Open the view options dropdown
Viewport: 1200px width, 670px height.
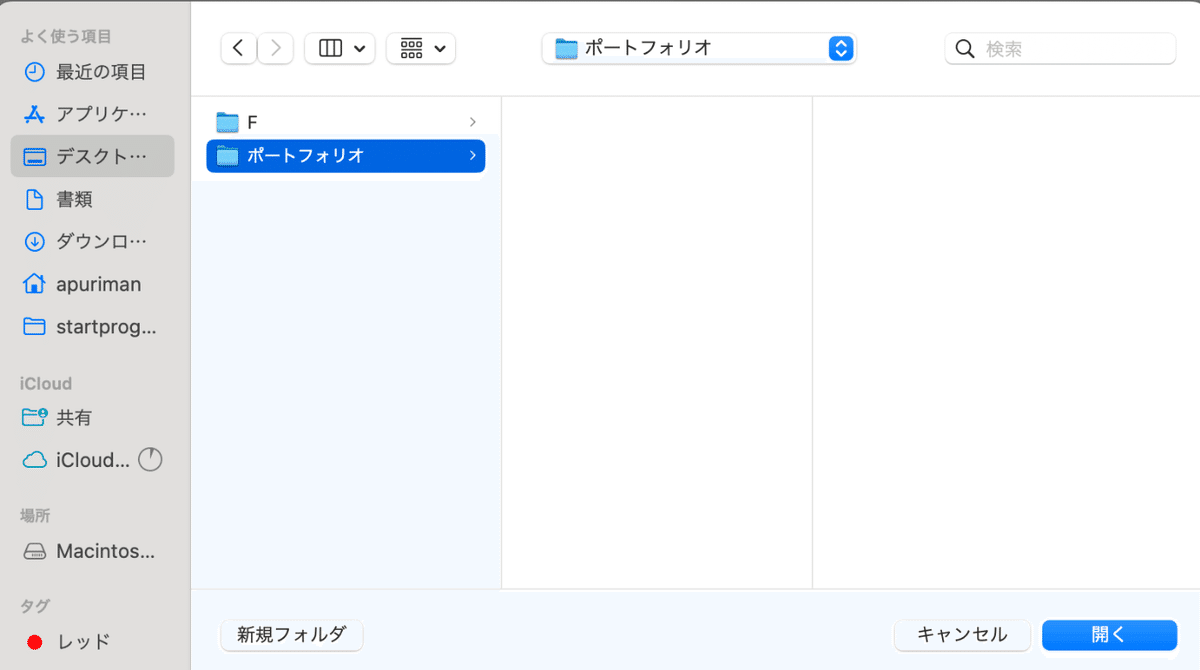click(x=339, y=47)
